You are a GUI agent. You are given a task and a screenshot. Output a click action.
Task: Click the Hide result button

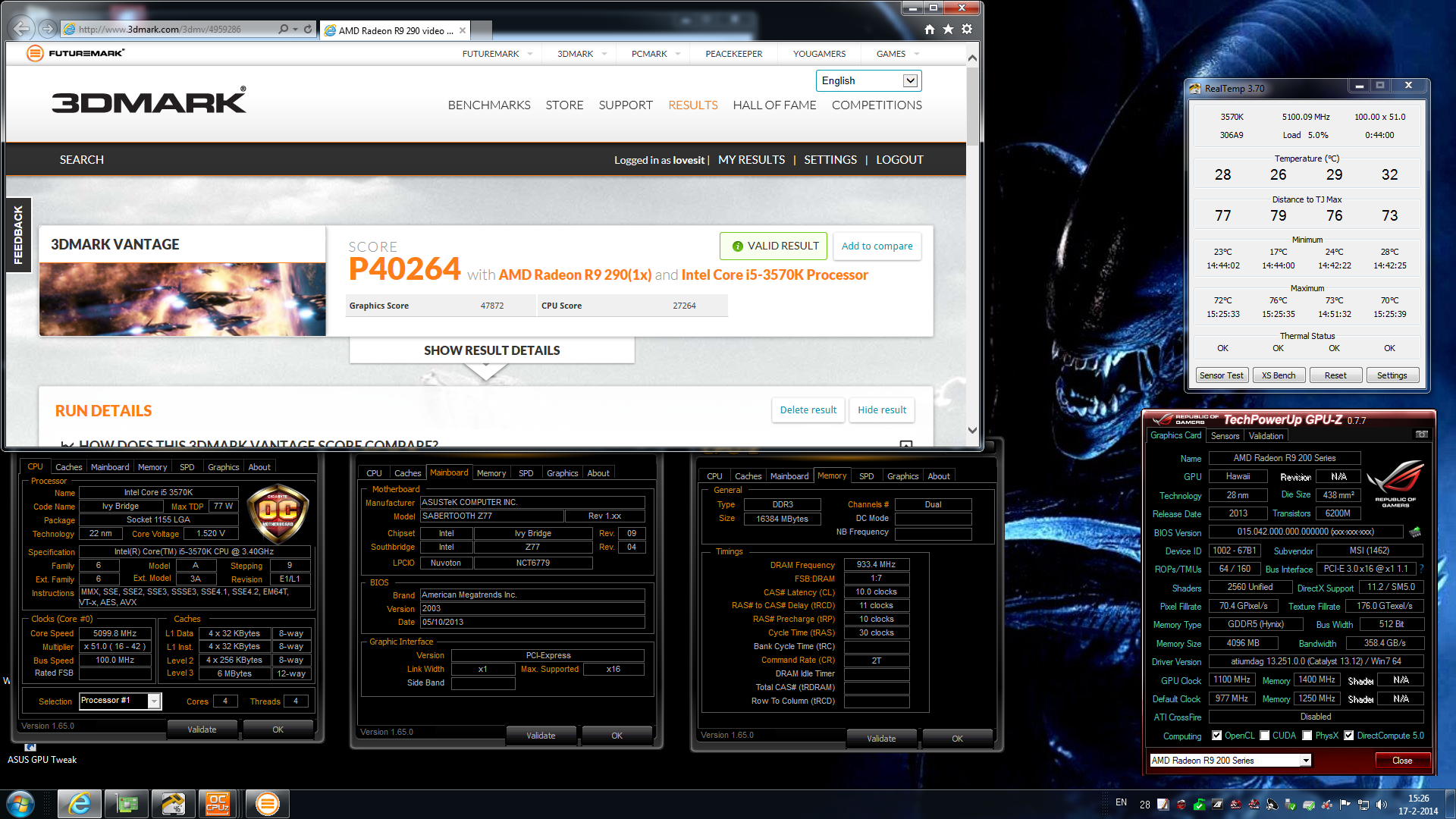(x=882, y=409)
